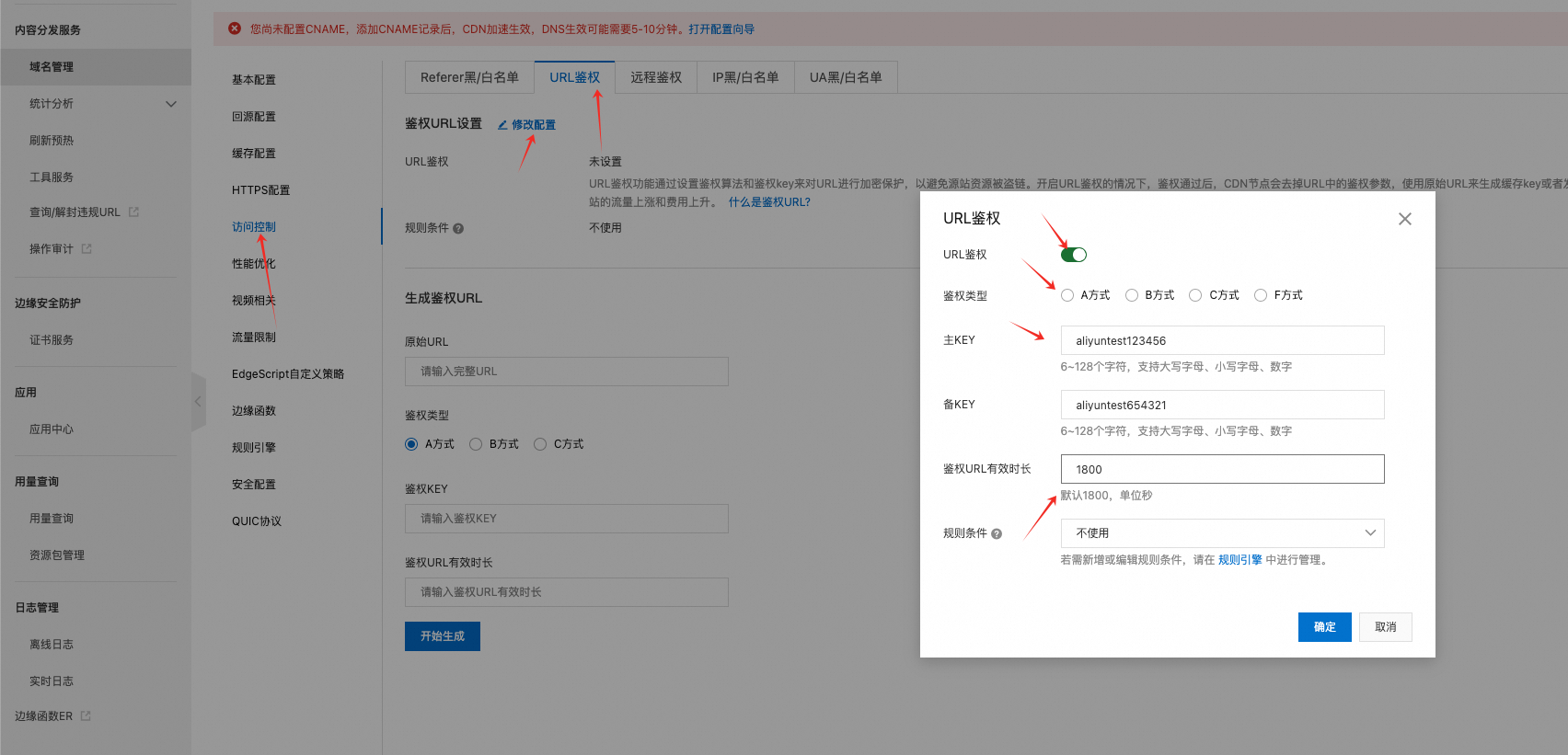
Task: Open 视频相关 in settings menu
Action: pyautogui.click(x=254, y=301)
